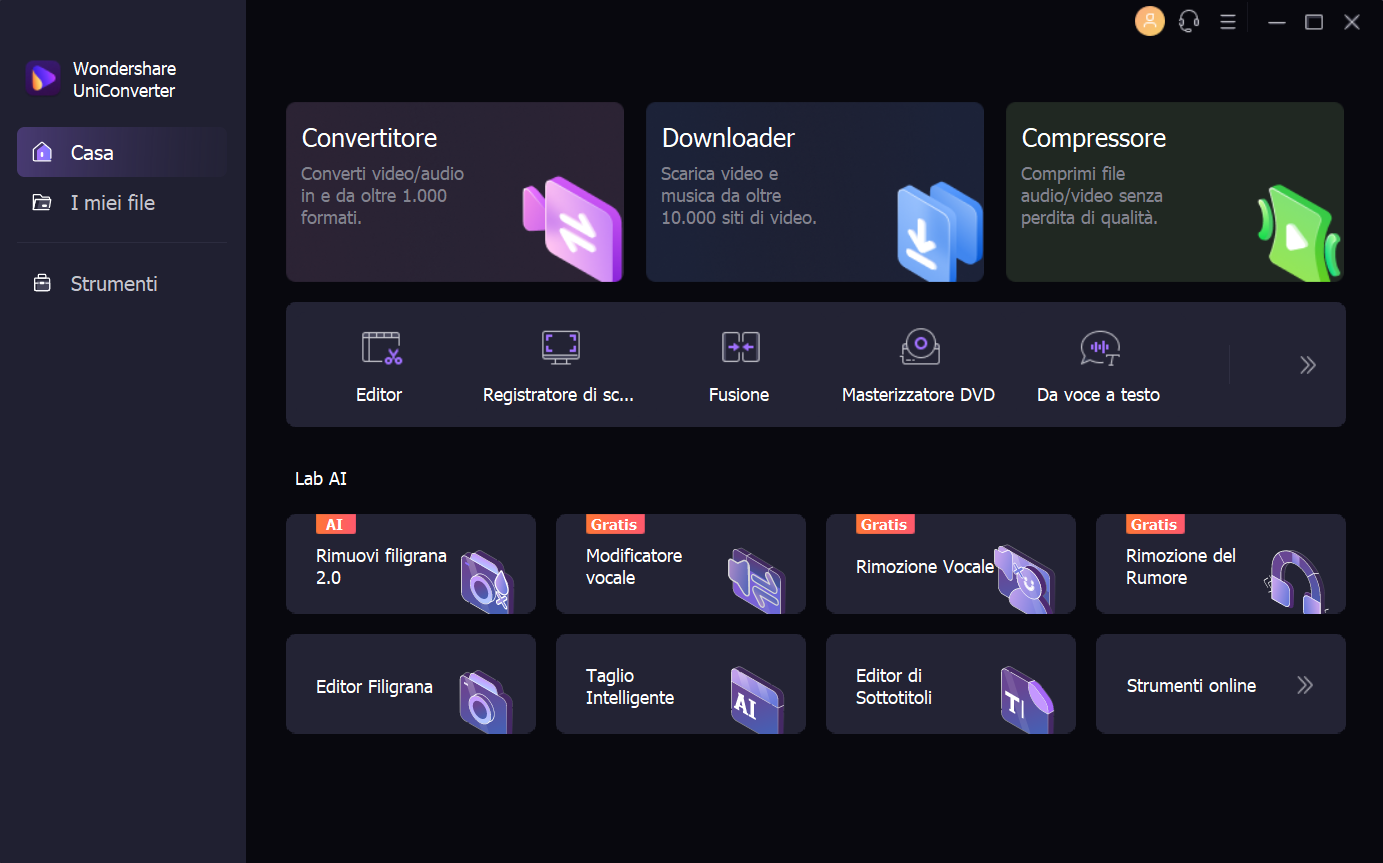The width and height of the screenshot is (1383, 863).
Task: Open Editor Filigrana card
Action: (411, 684)
